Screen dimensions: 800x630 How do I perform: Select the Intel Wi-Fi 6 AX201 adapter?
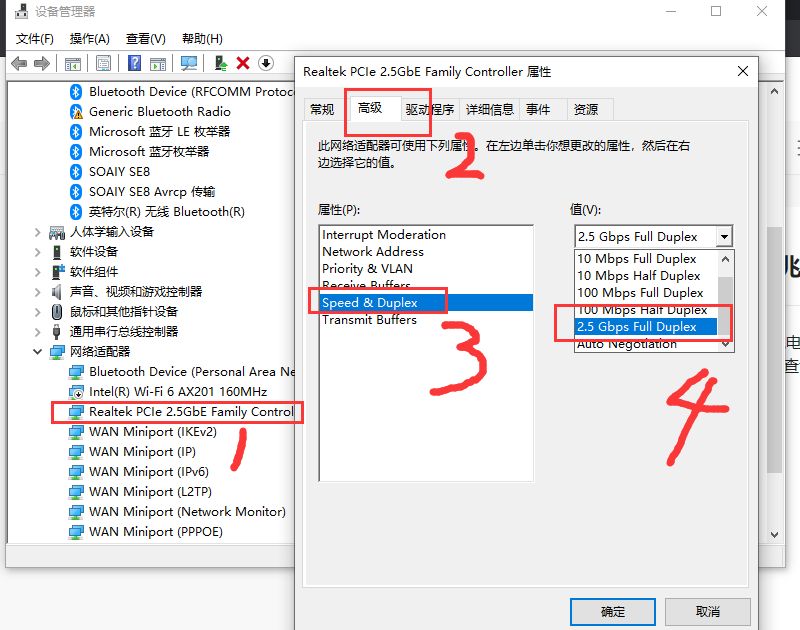pos(177,392)
